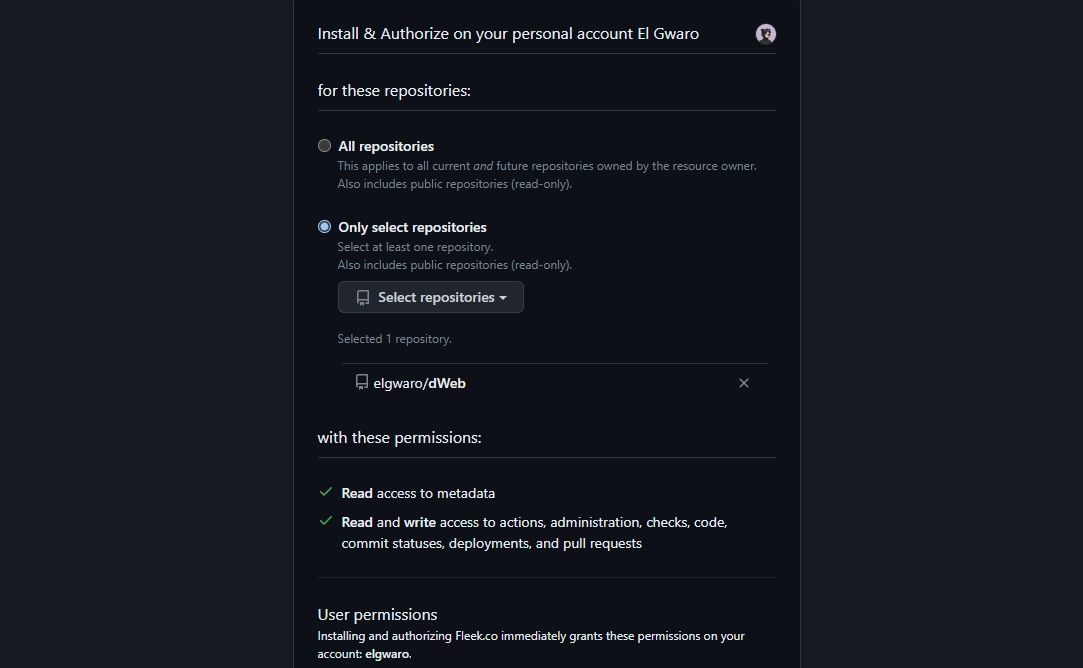Image resolution: width=1083 pixels, height=668 pixels.
Task: Click the green checkmark for metadata access
Action: (x=325, y=491)
